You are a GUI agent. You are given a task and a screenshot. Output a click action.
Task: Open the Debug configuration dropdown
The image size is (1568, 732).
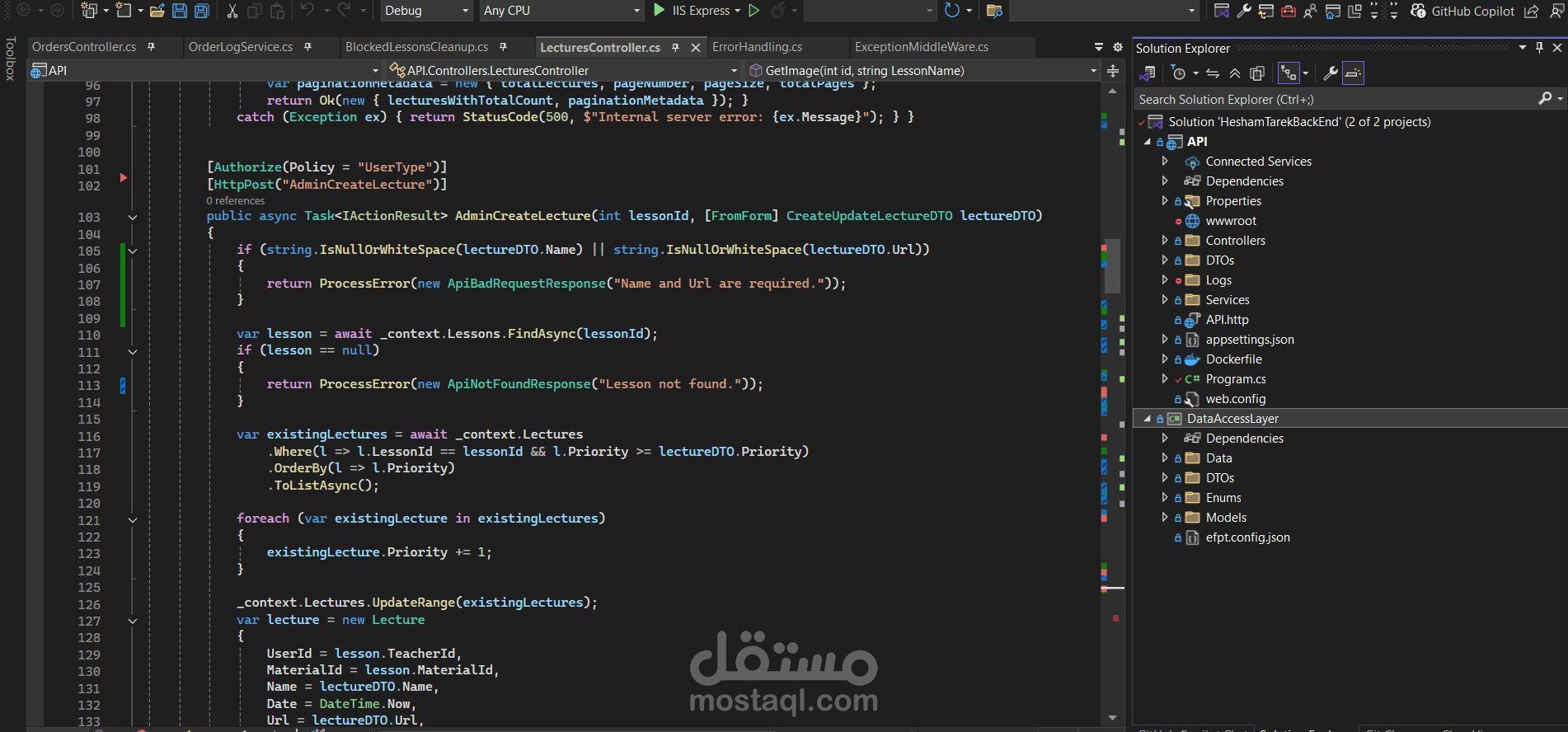pos(426,11)
